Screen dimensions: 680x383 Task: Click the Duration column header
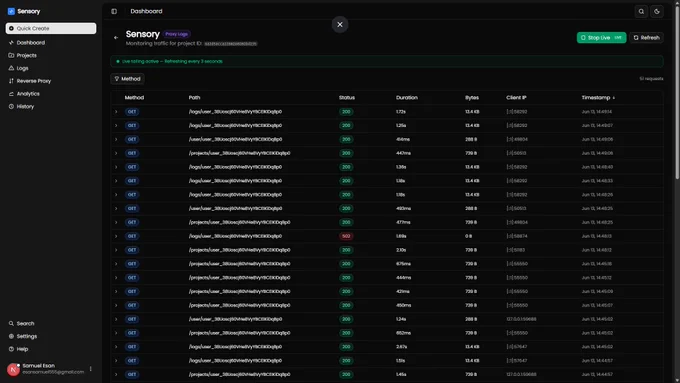tap(407, 98)
